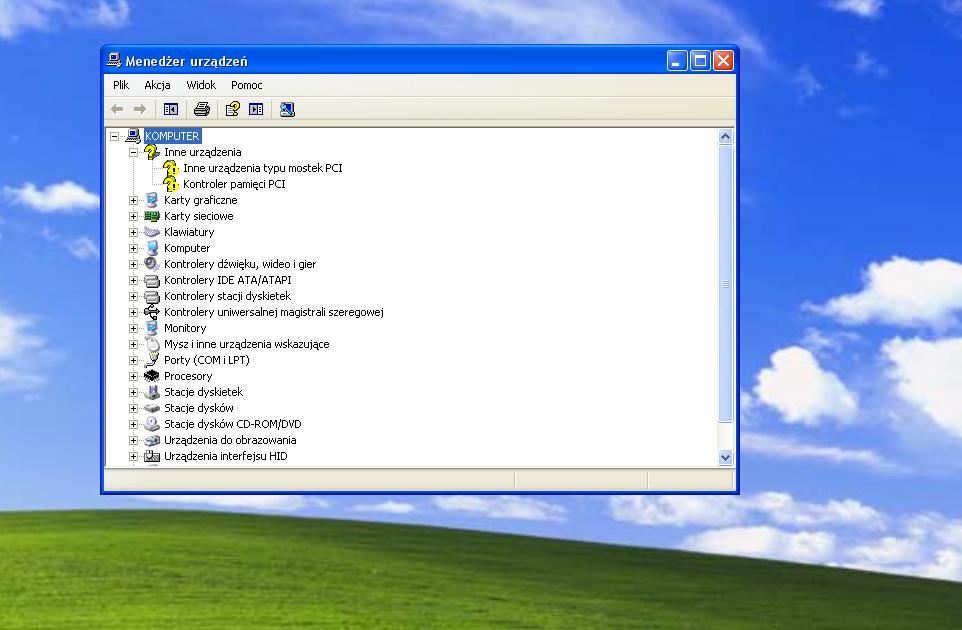Click the scrollbar up arrow
The image size is (962, 630).
pos(725,136)
